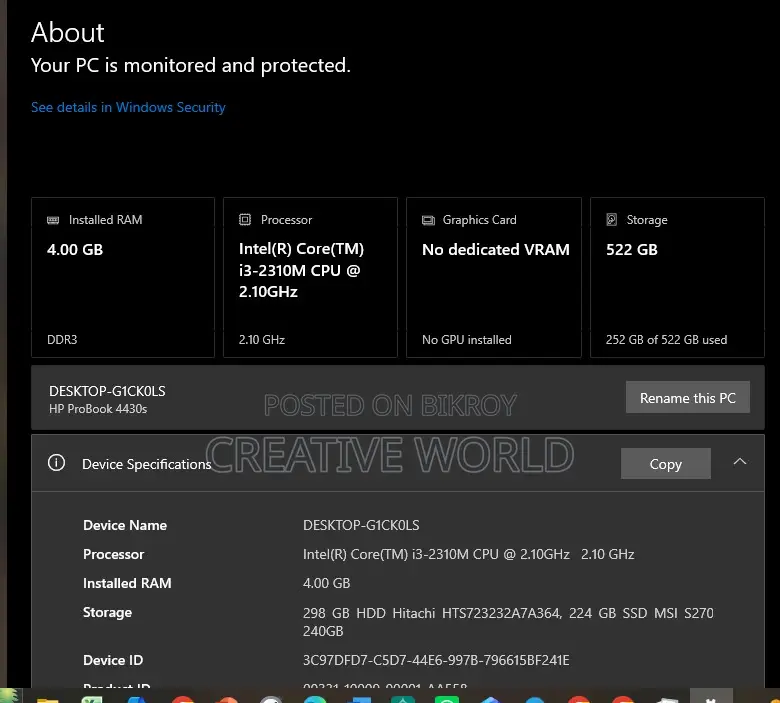Click DESKTOP-G1CK0LS value in Device Name row

[361, 525]
